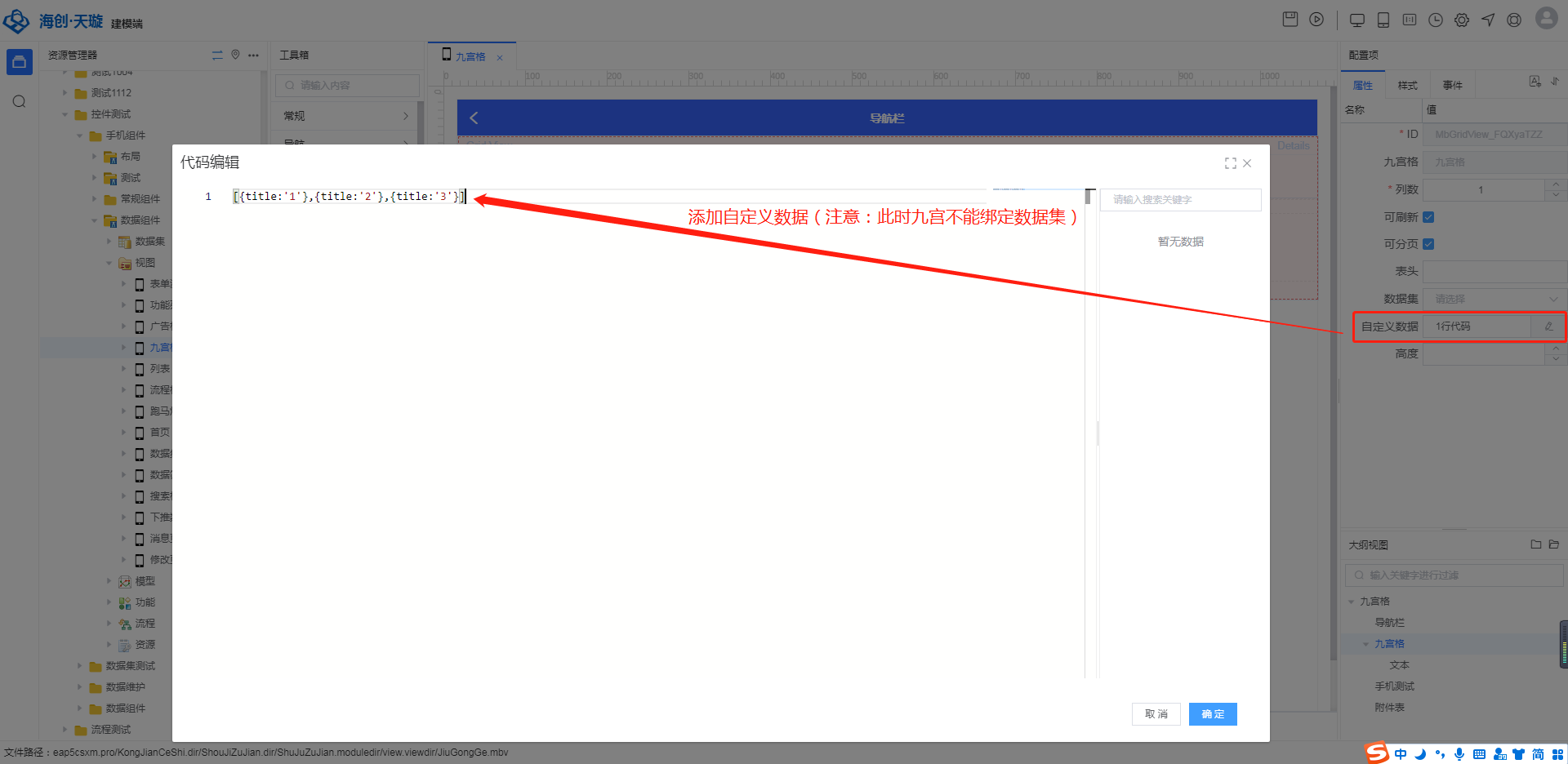Click the 取消 button
This screenshot has height=764, width=1568.
[x=1156, y=714]
